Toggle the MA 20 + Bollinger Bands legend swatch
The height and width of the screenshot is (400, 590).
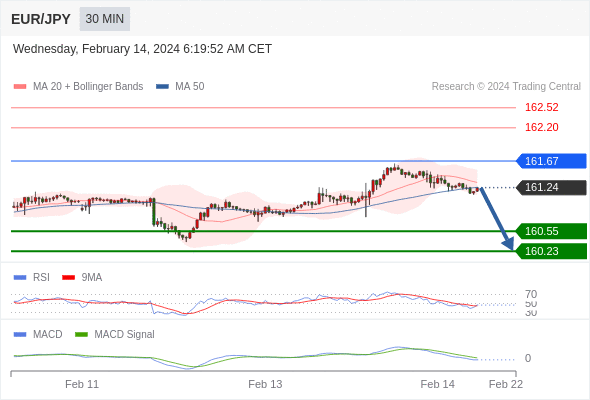coord(20,87)
